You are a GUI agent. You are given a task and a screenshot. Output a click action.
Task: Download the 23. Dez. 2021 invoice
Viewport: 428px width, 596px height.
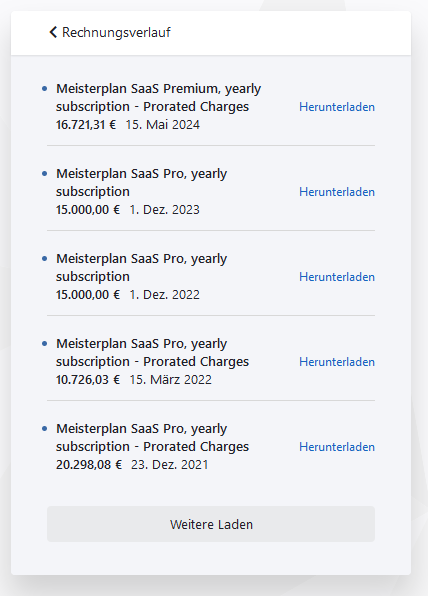337,447
